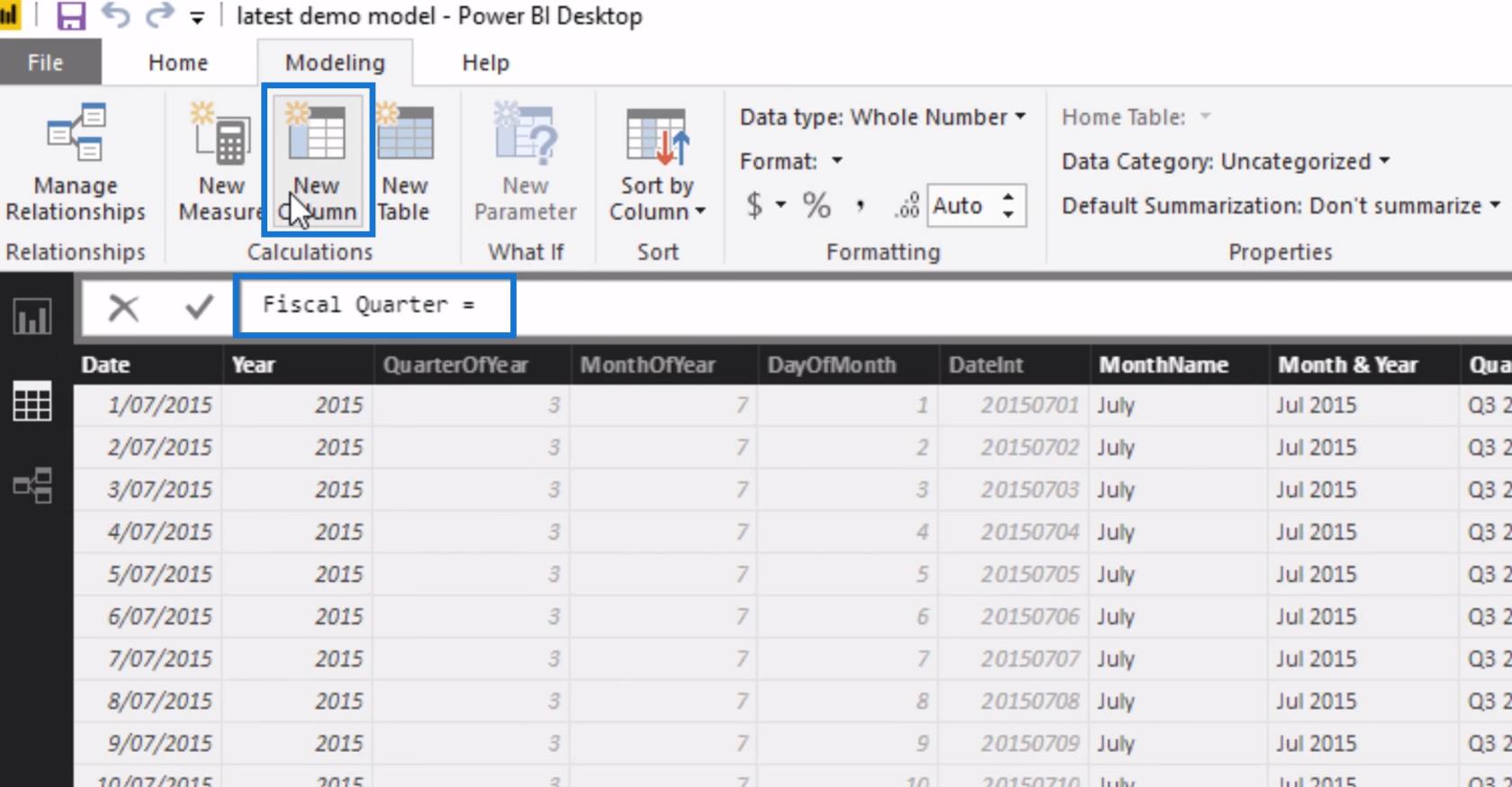Increase decimal places with up stepper arrow
Image resolution: width=1512 pixels, height=787 pixels.
point(1009,196)
